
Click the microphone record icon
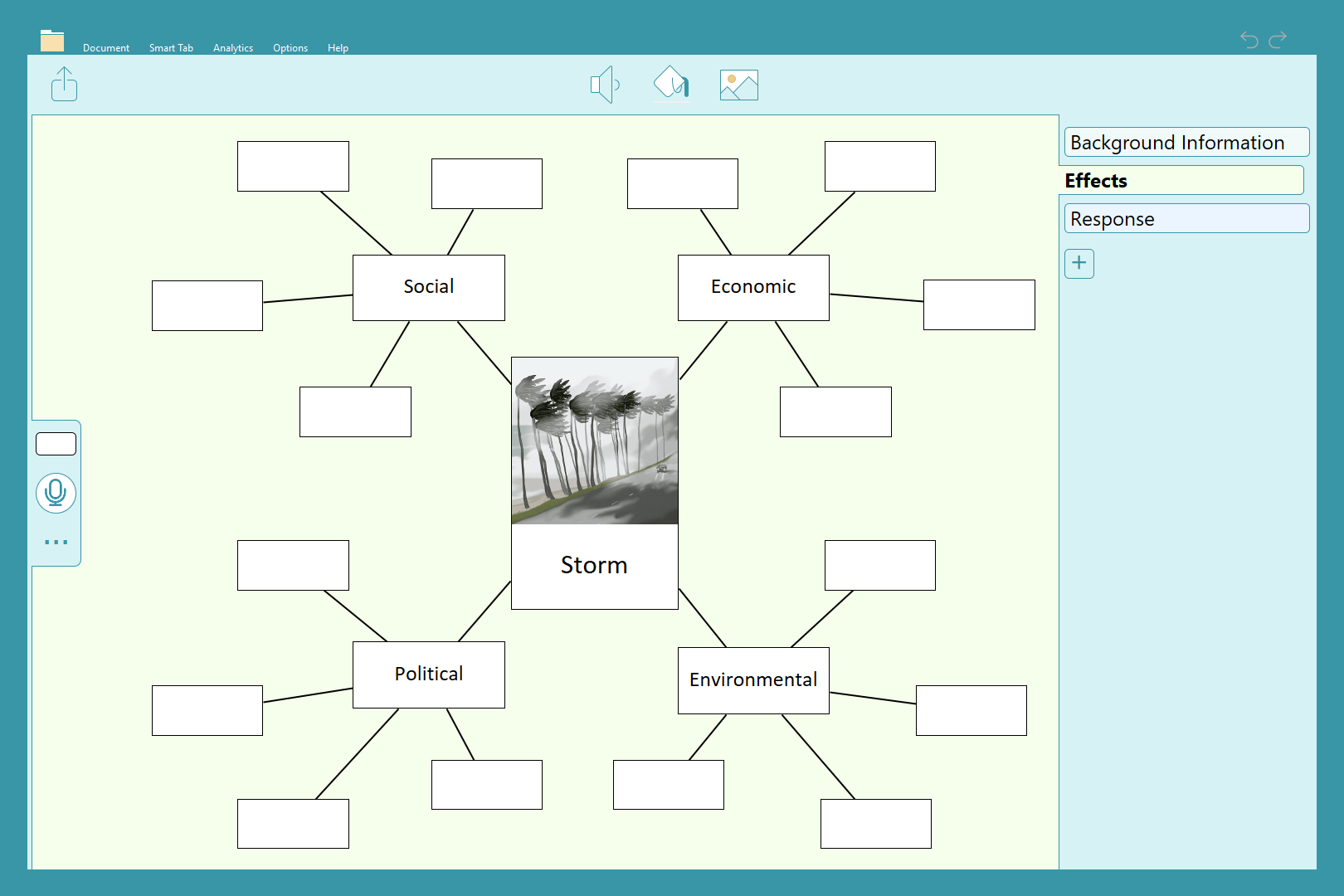pyautogui.click(x=56, y=493)
